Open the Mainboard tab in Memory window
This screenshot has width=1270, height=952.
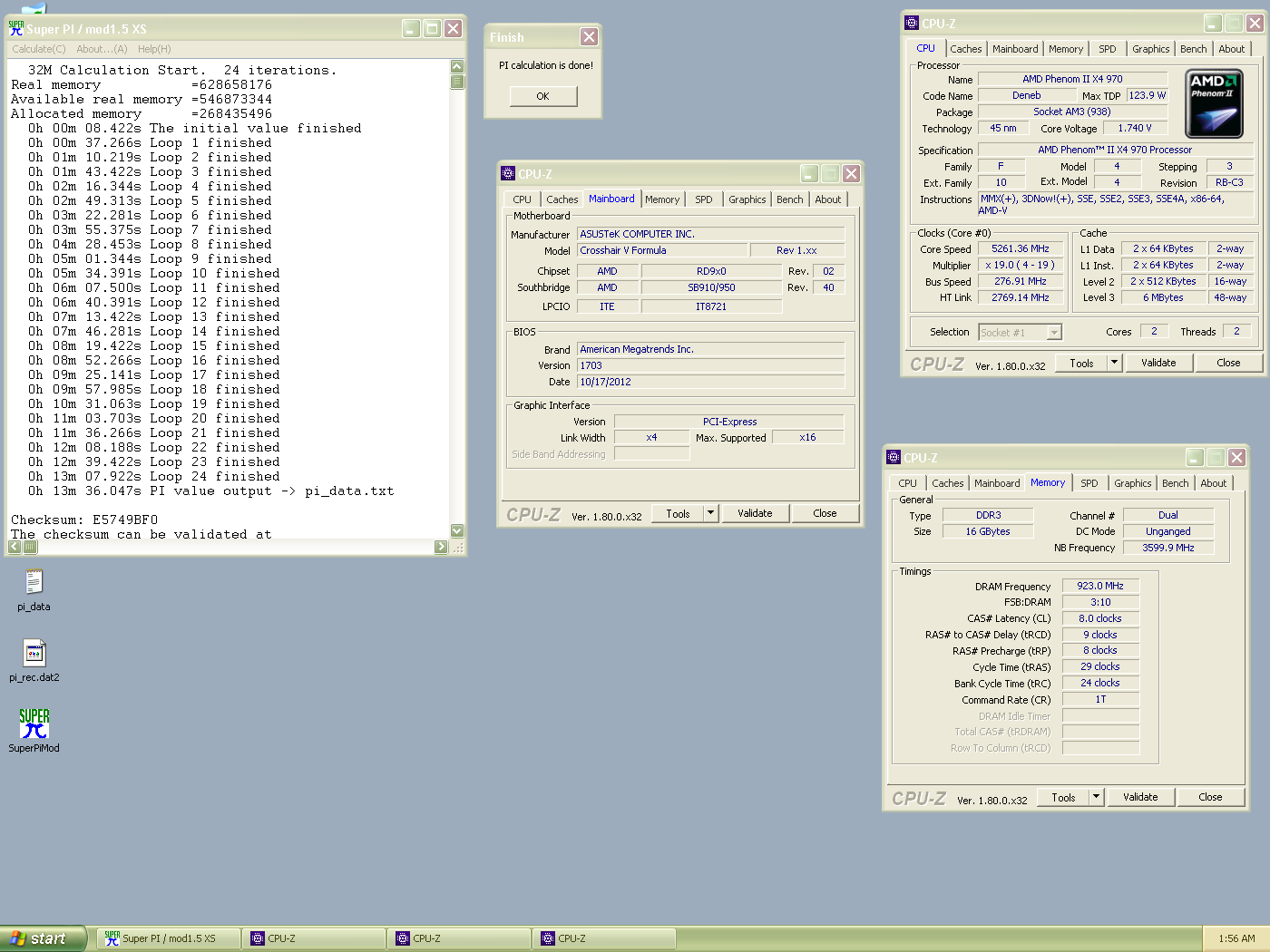(997, 483)
